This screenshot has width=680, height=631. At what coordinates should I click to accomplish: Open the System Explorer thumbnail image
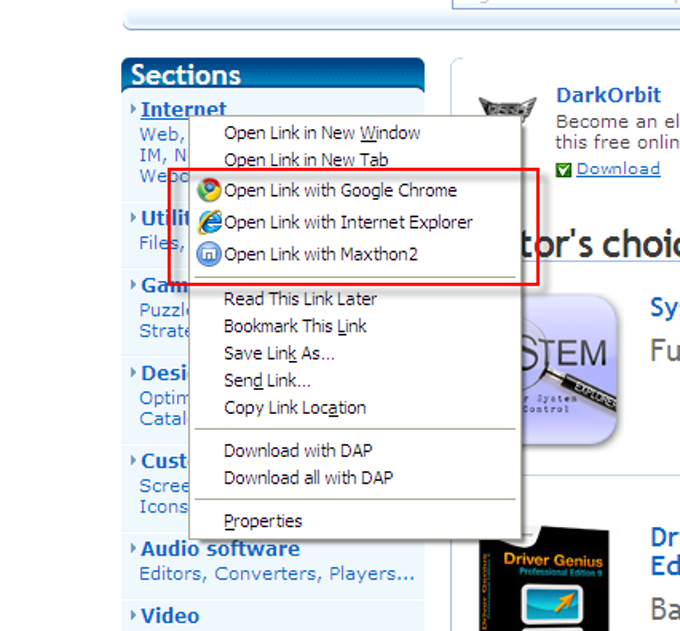click(x=569, y=370)
